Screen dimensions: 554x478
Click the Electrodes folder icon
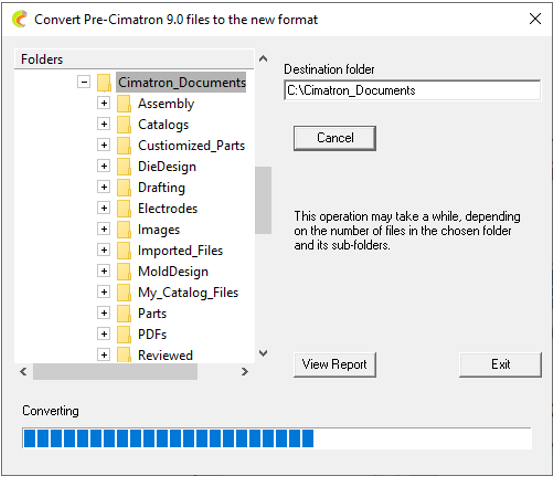click(x=124, y=209)
